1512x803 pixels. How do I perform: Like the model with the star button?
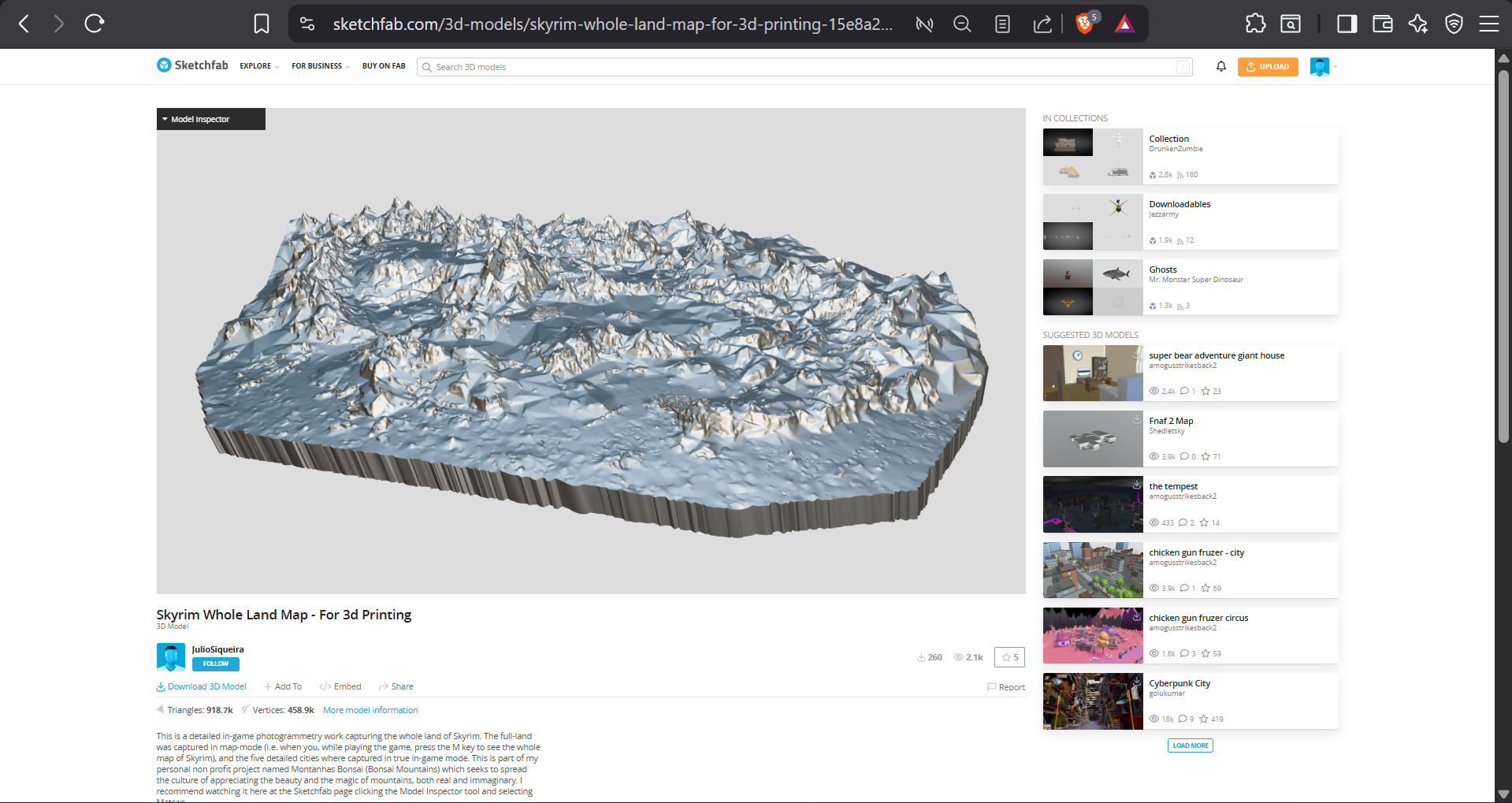(1009, 657)
